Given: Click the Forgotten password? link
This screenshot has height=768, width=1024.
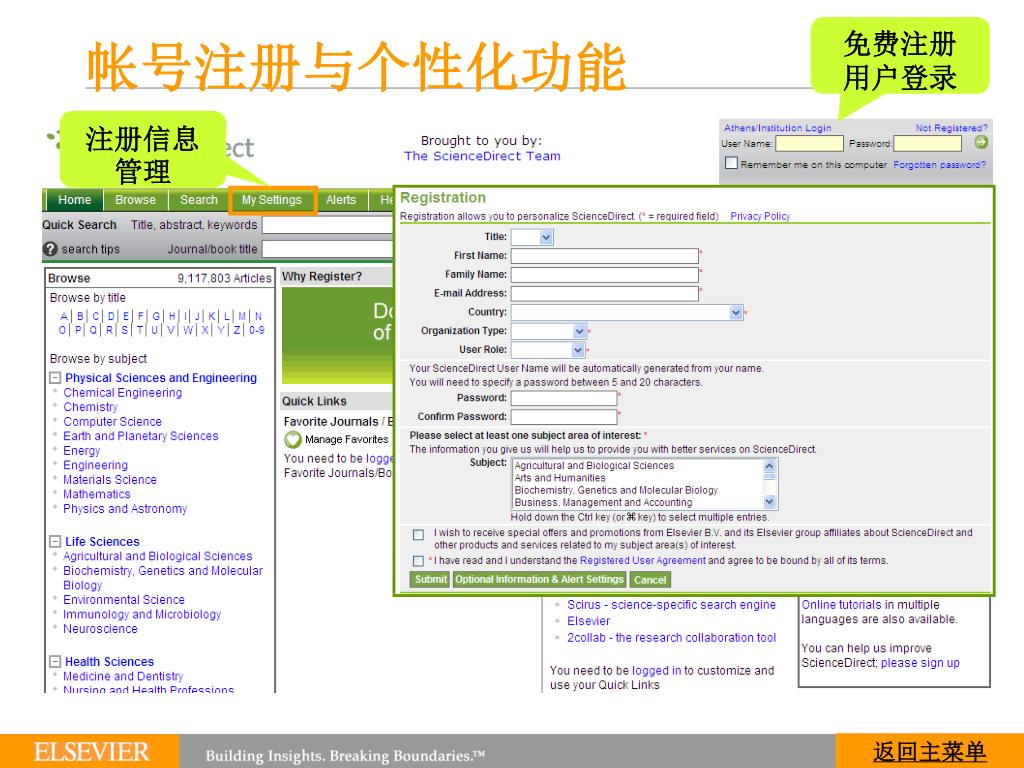Looking at the screenshot, I should click(939, 165).
